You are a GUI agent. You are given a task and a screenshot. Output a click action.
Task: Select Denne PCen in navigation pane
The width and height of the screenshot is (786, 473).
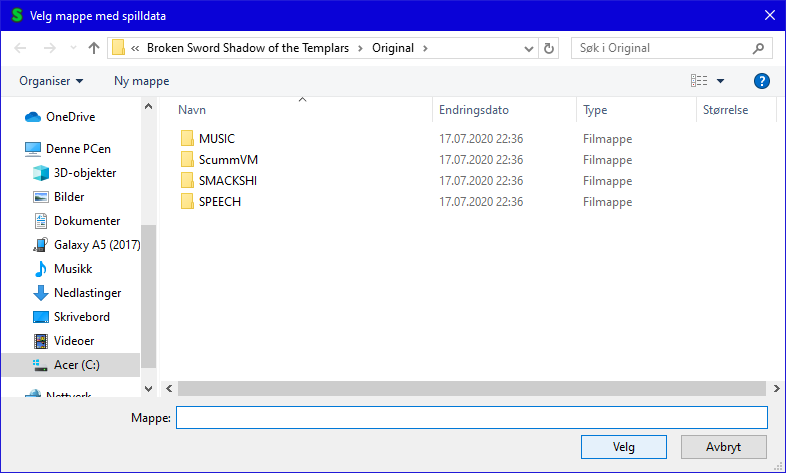point(68,149)
